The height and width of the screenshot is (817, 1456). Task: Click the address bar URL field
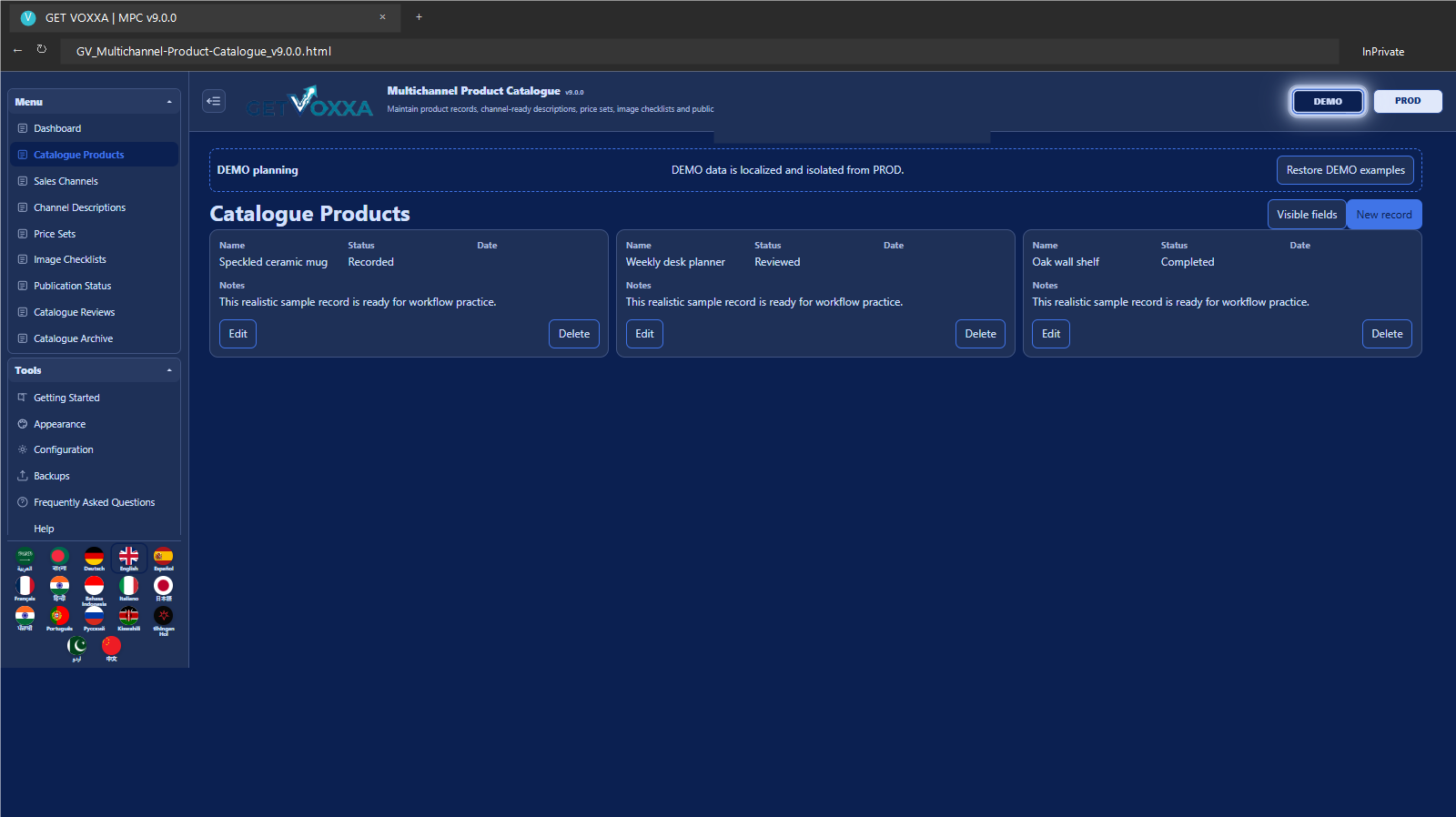point(700,51)
